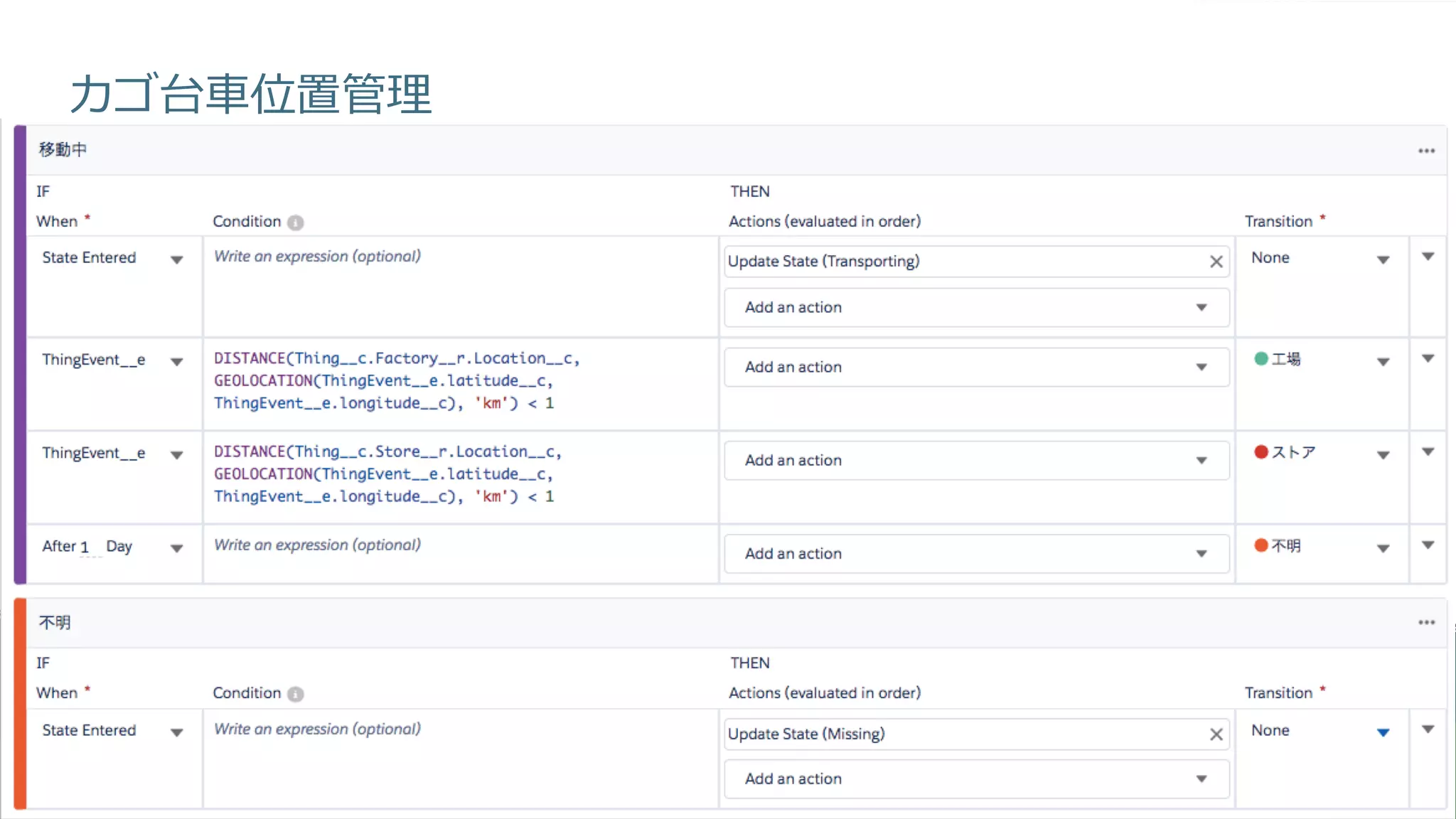The width and height of the screenshot is (1456, 819).
Task: Click Condition info icon in 不明 state
Action: [x=296, y=694]
